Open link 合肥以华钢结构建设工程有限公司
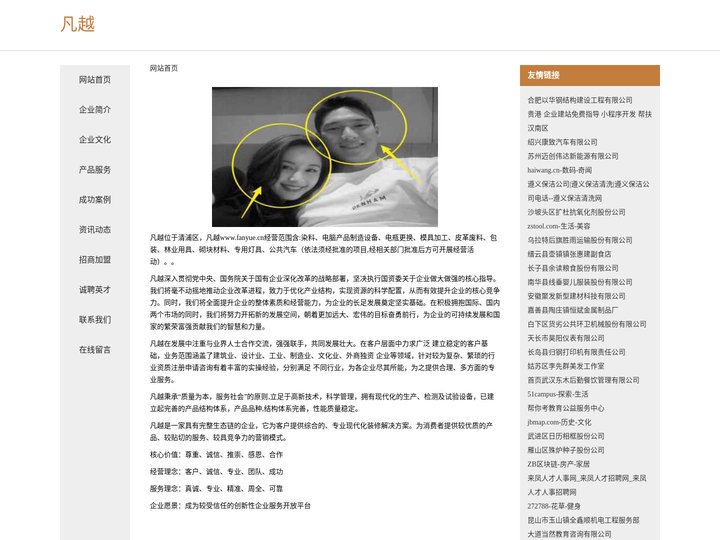The width and height of the screenshot is (720, 540). (580, 100)
